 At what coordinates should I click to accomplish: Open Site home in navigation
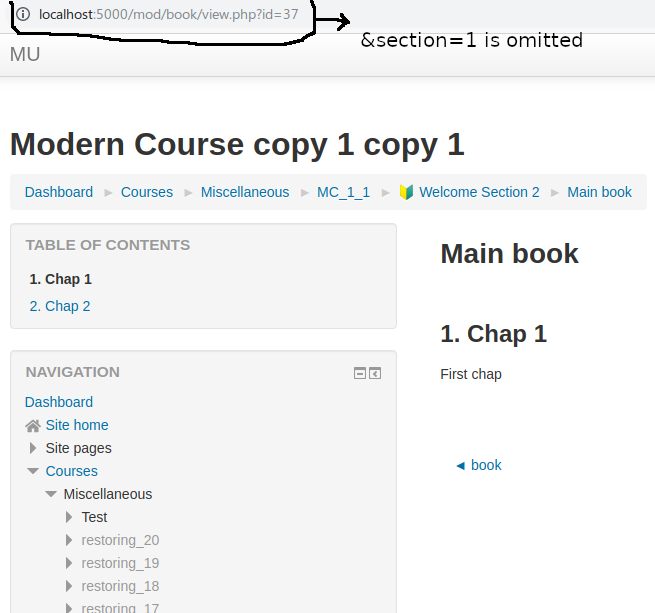click(x=77, y=425)
